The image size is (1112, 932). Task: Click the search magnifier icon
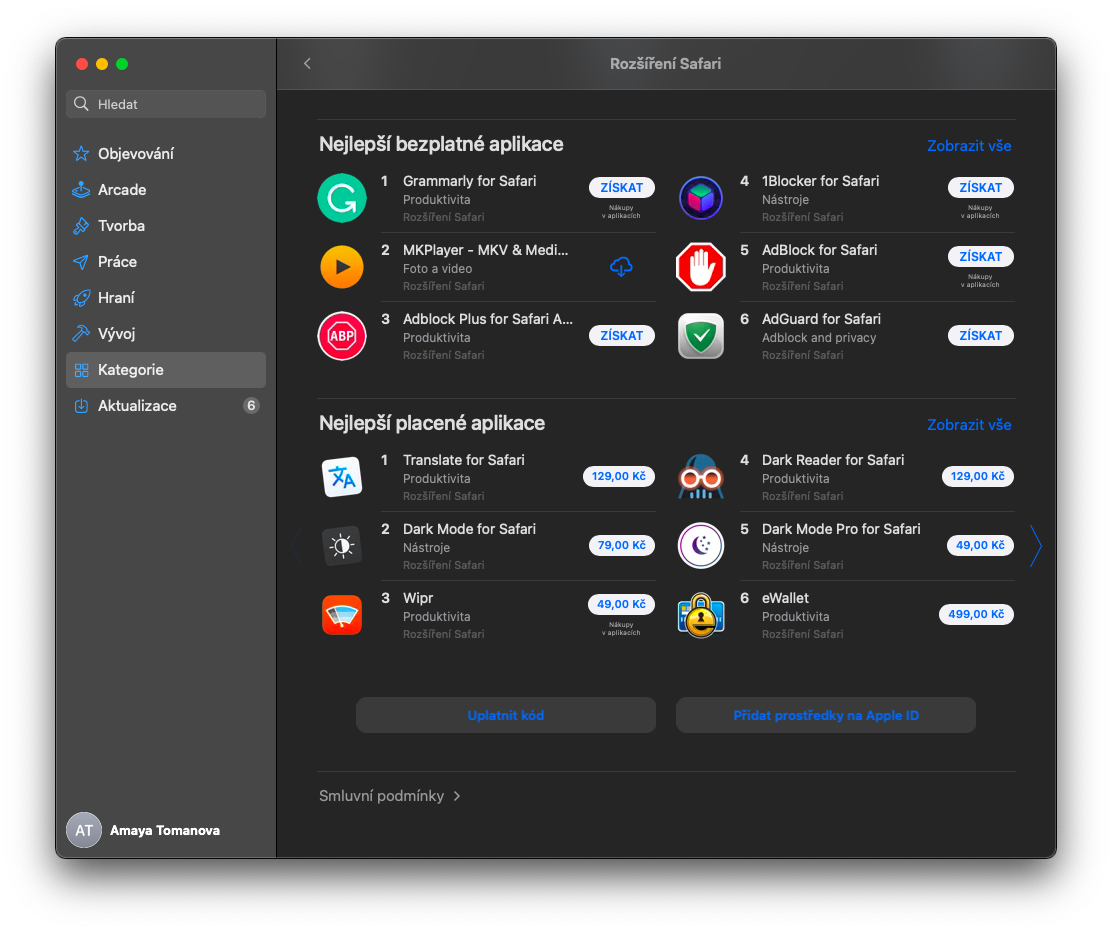click(x=82, y=104)
